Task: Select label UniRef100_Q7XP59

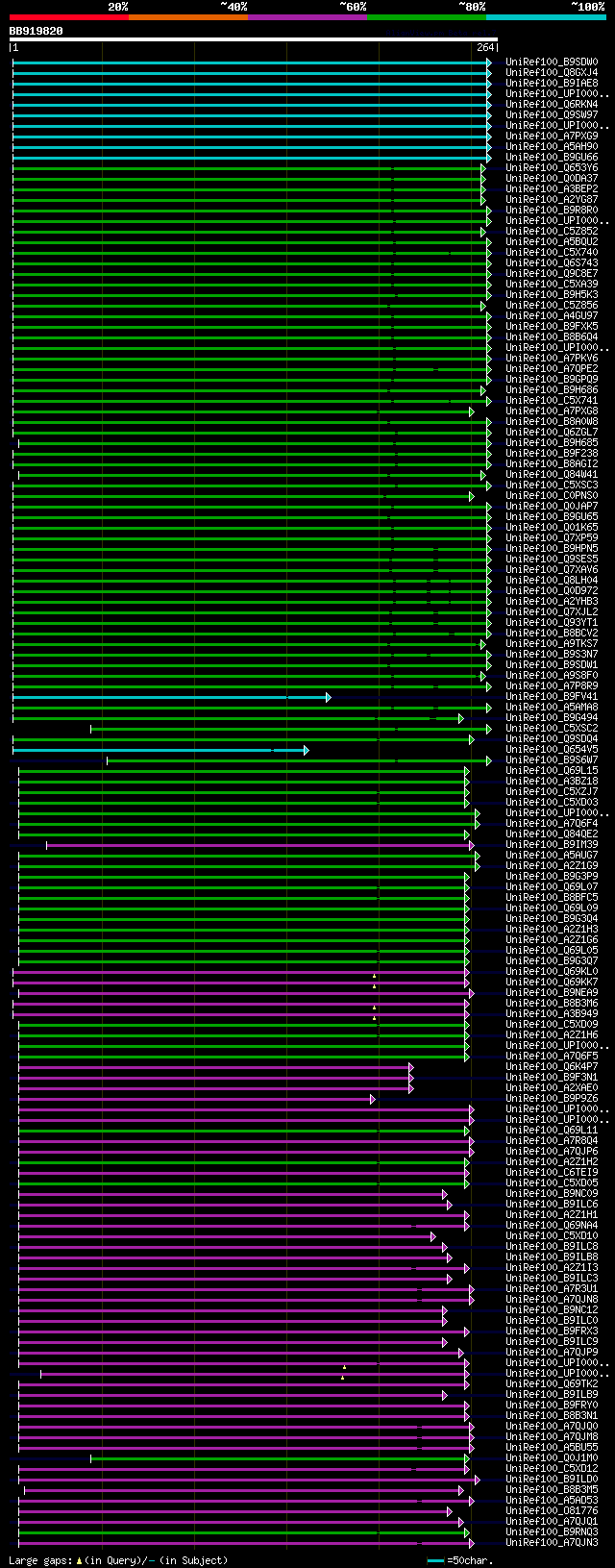Action: click(552, 537)
